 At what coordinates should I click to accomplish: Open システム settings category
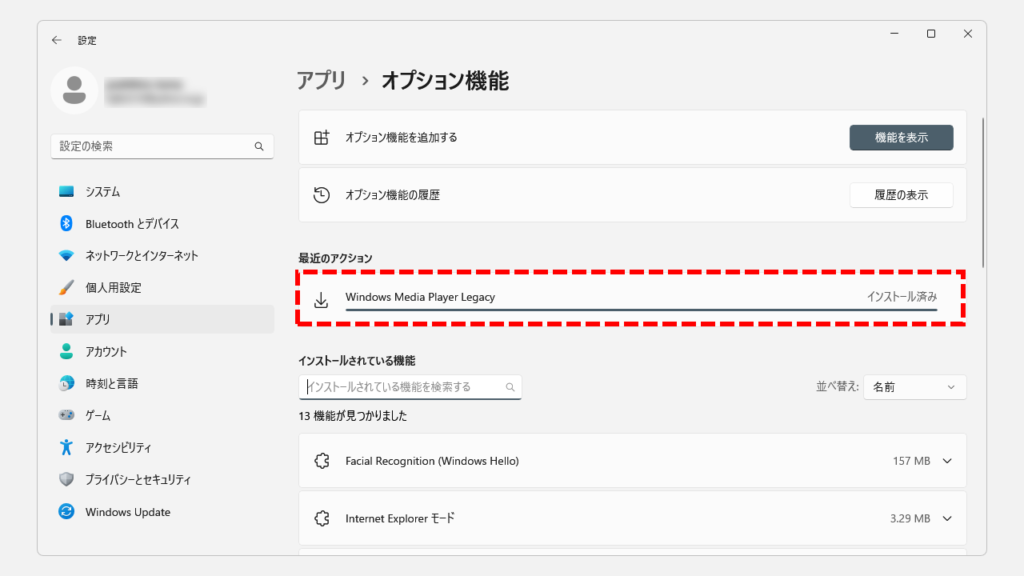(x=102, y=192)
